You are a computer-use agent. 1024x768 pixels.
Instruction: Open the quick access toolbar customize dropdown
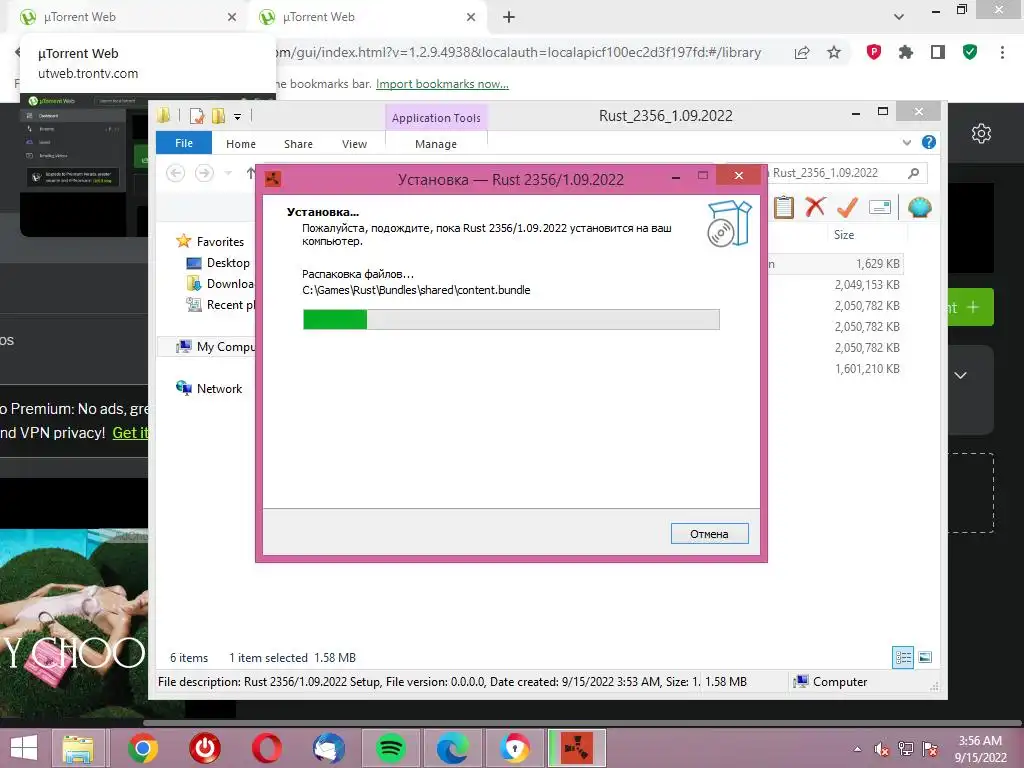coord(237,117)
